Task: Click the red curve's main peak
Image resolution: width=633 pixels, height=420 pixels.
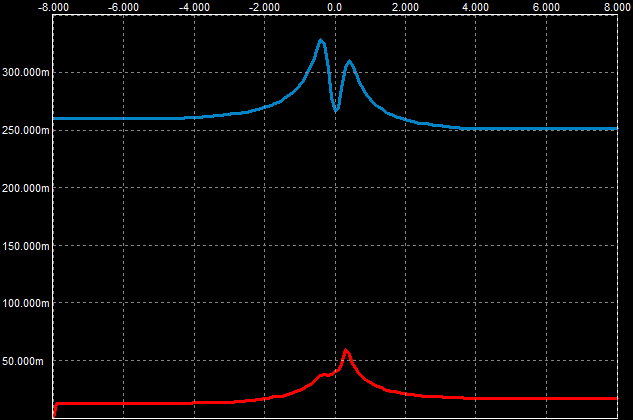Action: point(346,351)
